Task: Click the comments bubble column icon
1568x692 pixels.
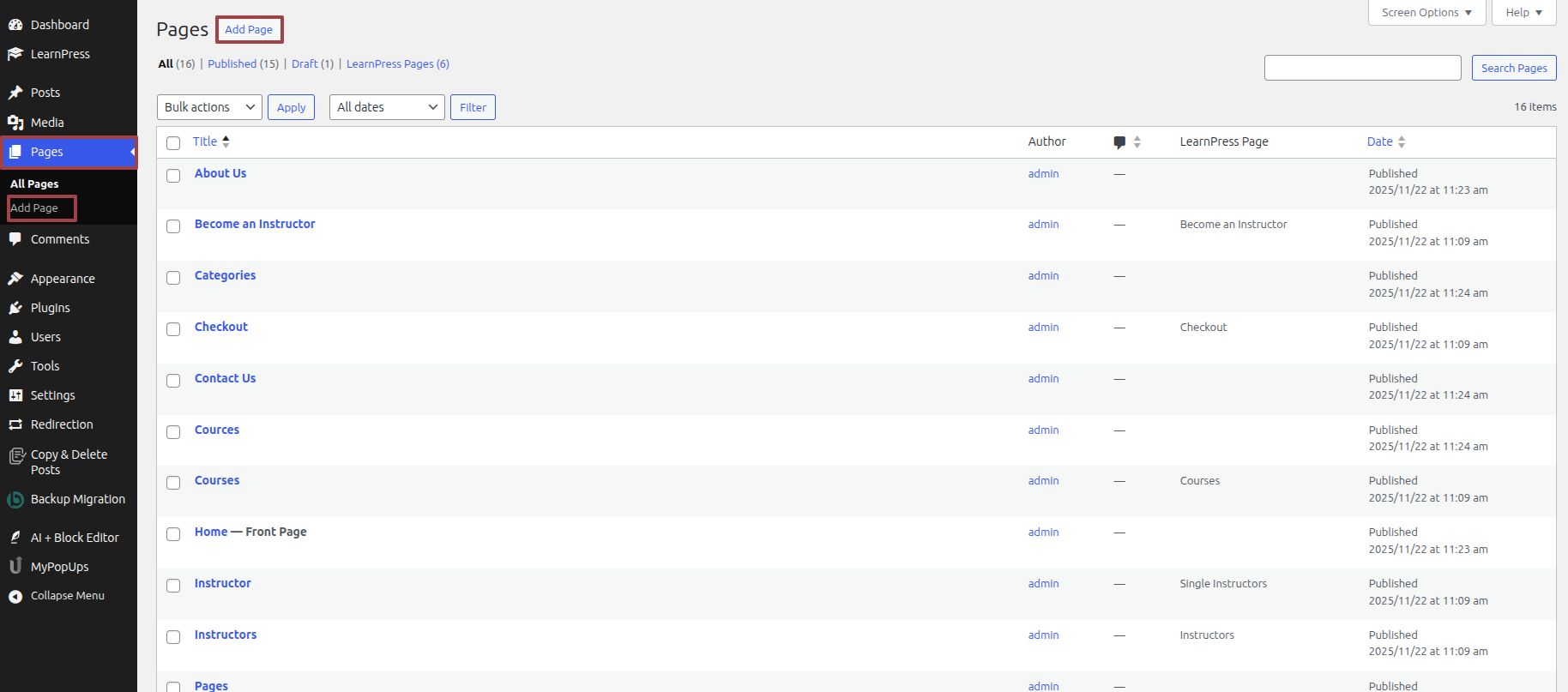Action: (x=1119, y=142)
